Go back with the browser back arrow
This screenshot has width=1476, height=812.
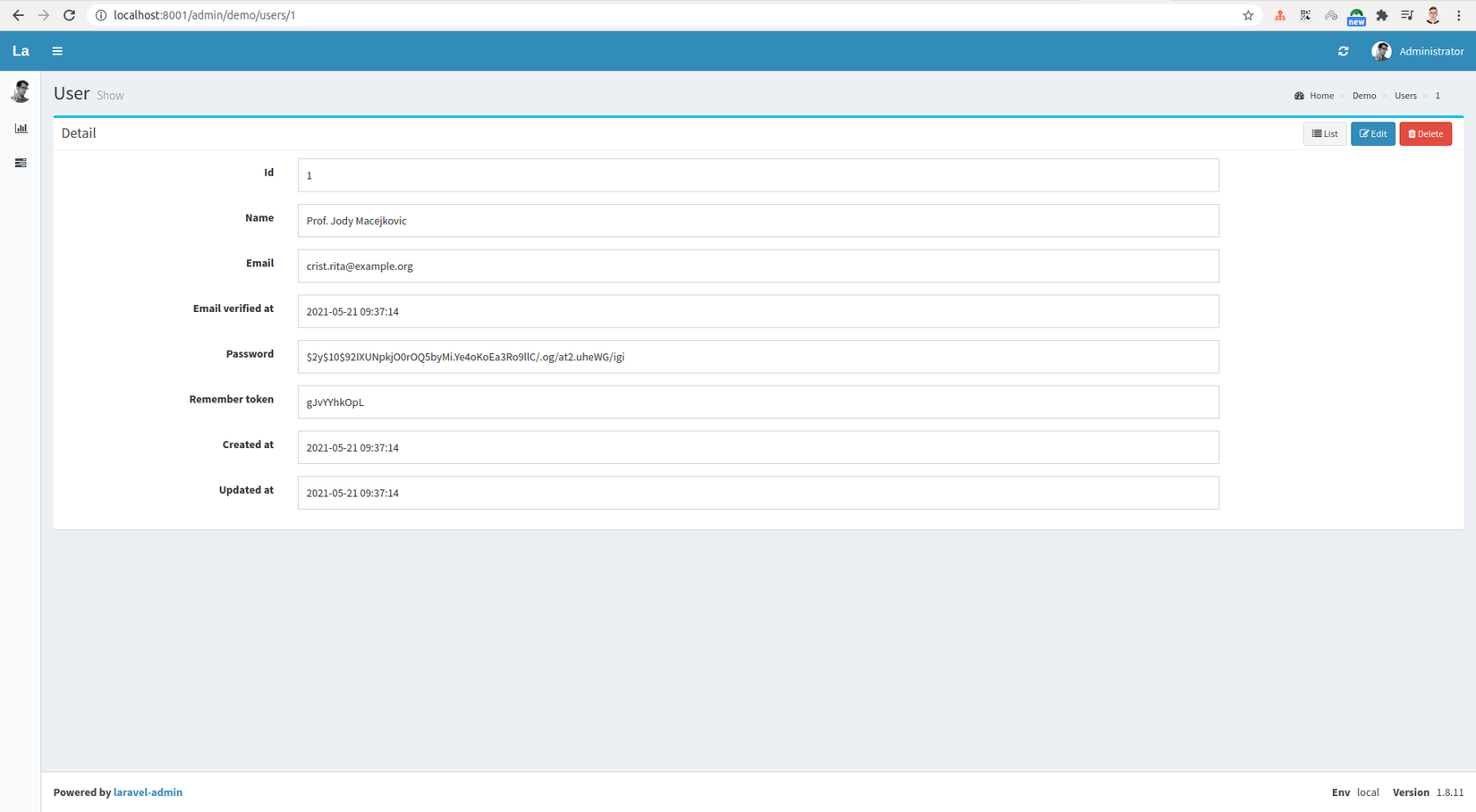[x=18, y=15]
